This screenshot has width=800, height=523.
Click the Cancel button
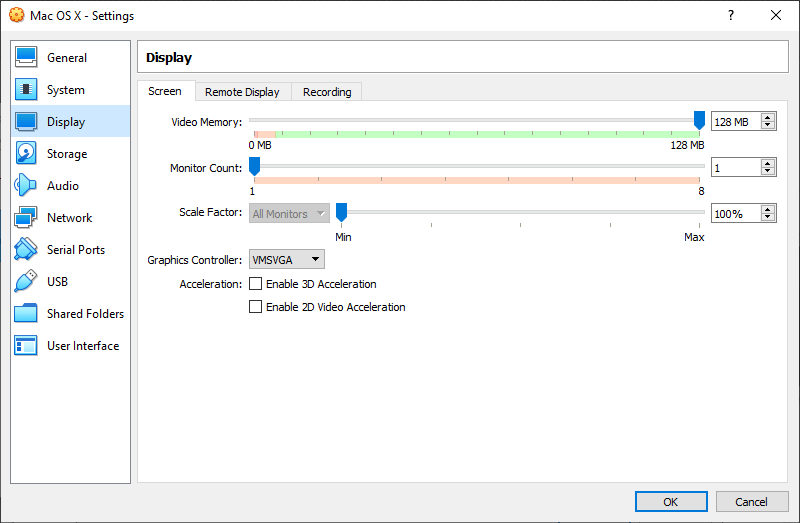[751, 502]
